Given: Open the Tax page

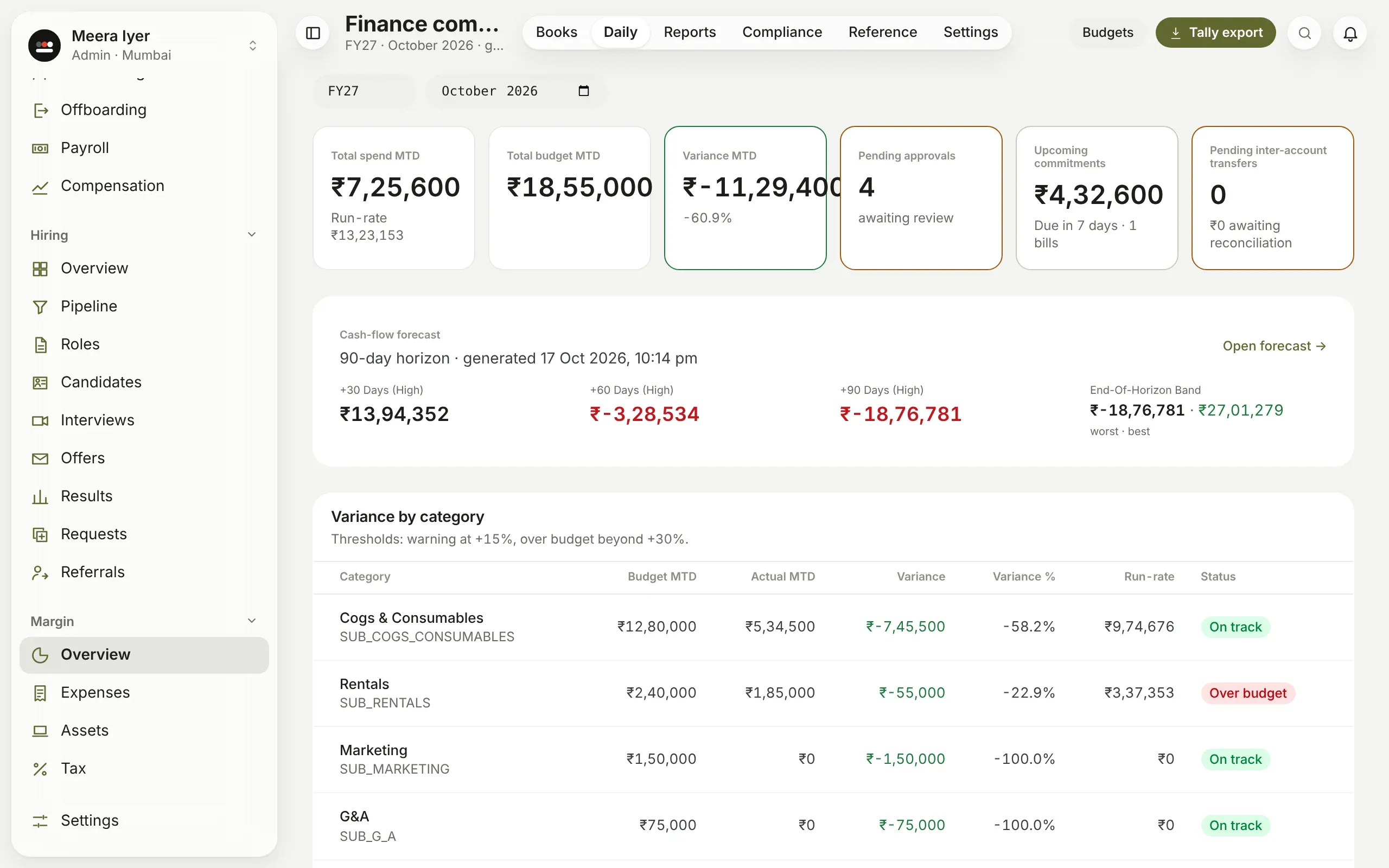Looking at the screenshot, I should click(144, 769).
